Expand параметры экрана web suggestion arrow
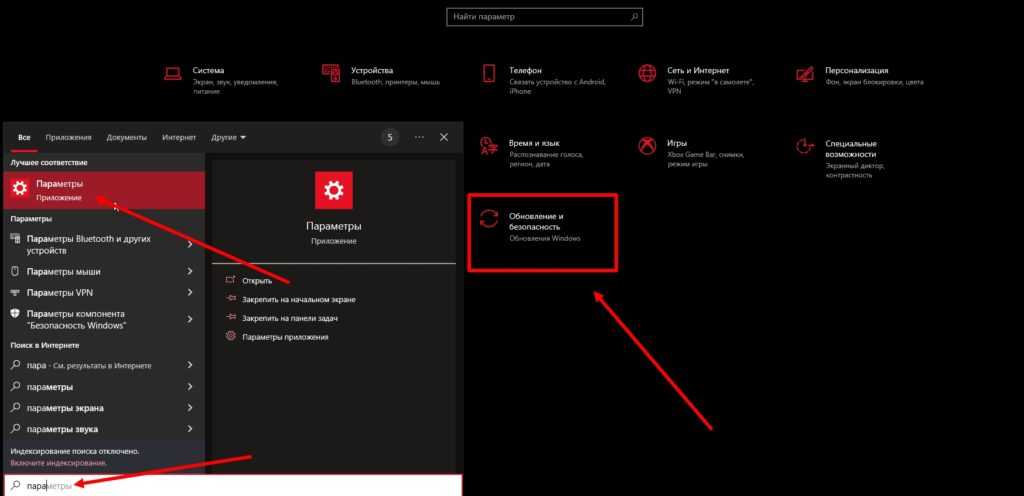The image size is (1024, 496). click(x=190, y=408)
